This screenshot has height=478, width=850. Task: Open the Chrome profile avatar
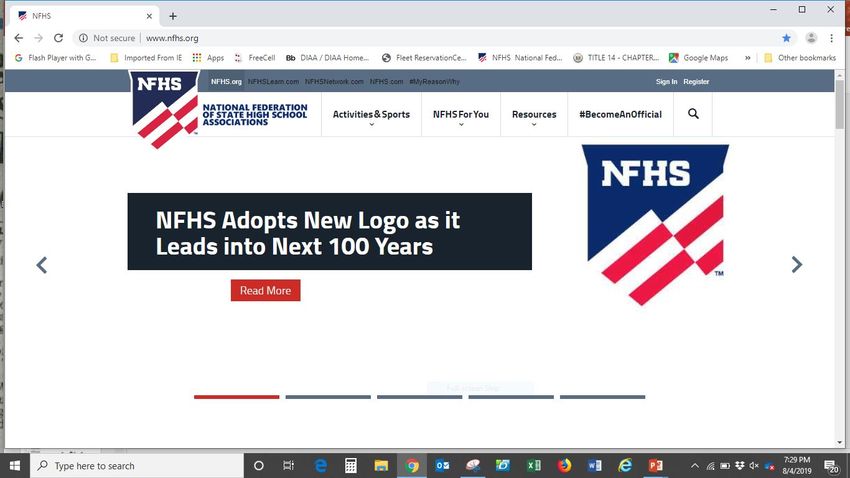click(811, 38)
